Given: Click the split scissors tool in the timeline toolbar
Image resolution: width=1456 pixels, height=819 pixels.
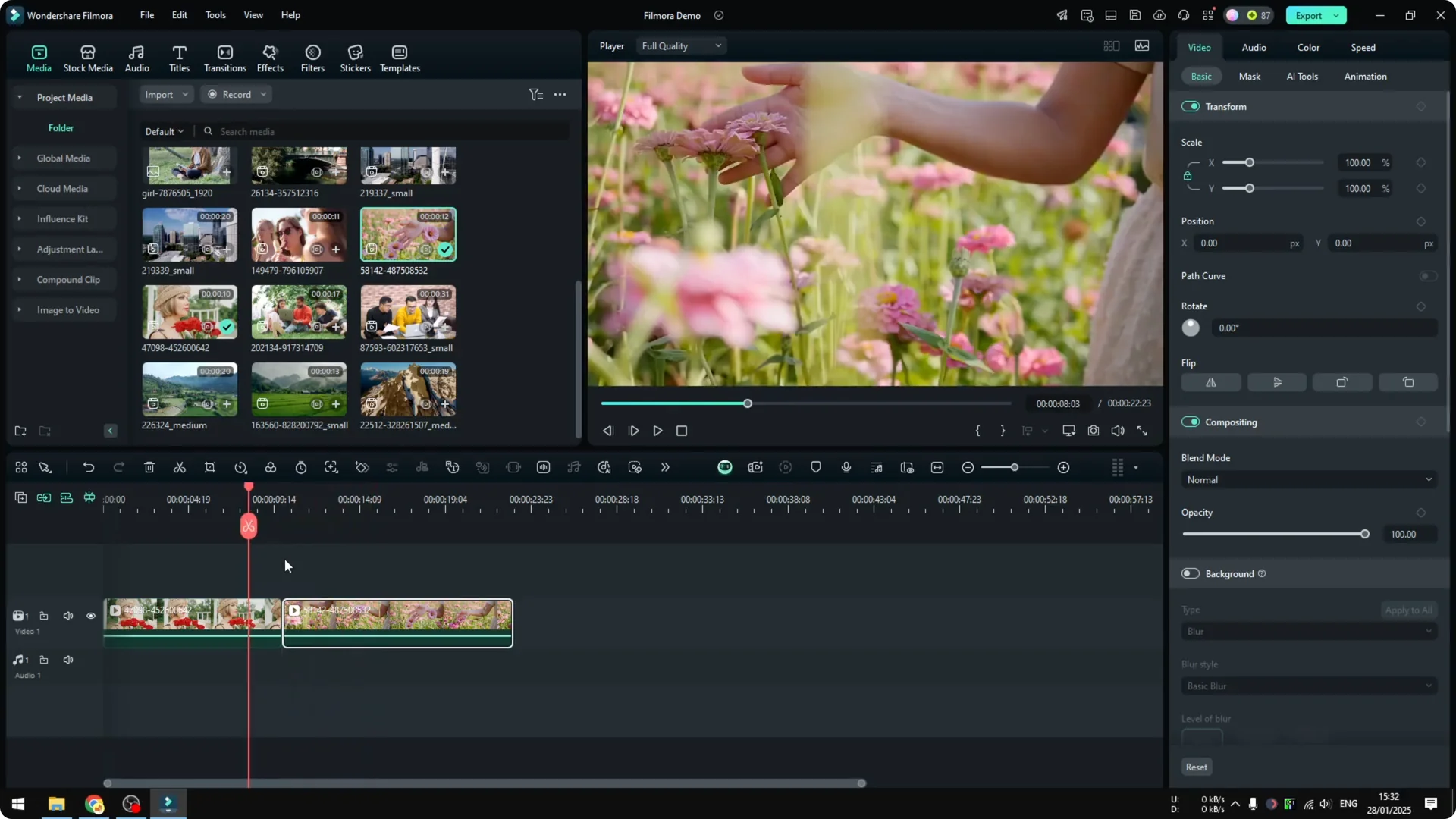Looking at the screenshot, I should tap(180, 467).
